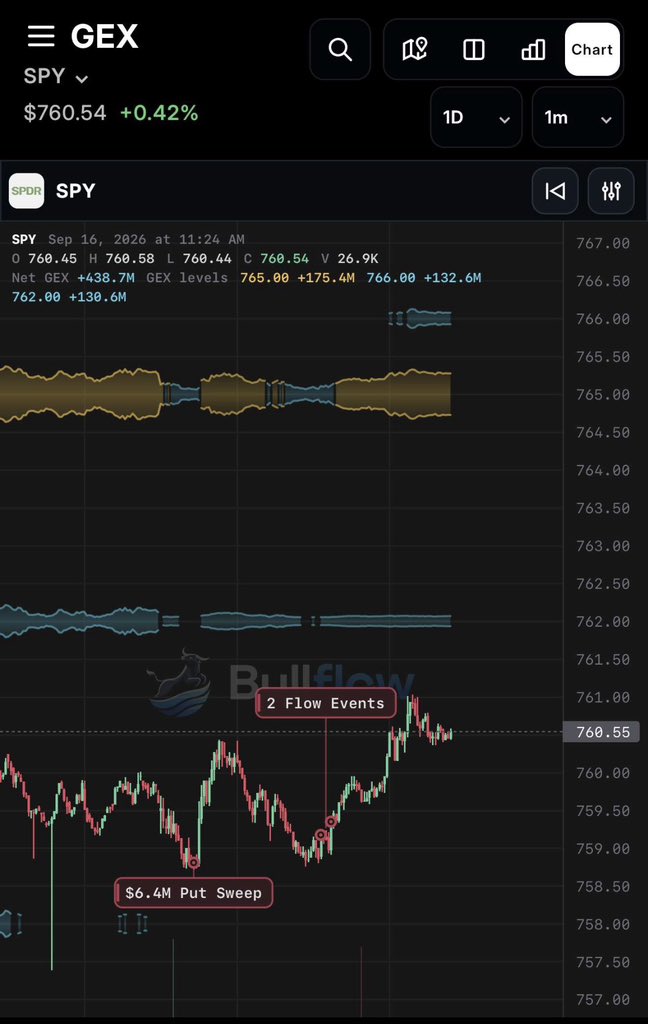Viewport: 648px width, 1024px height.
Task: Click the 2 Flow Events label
Action: [325, 703]
